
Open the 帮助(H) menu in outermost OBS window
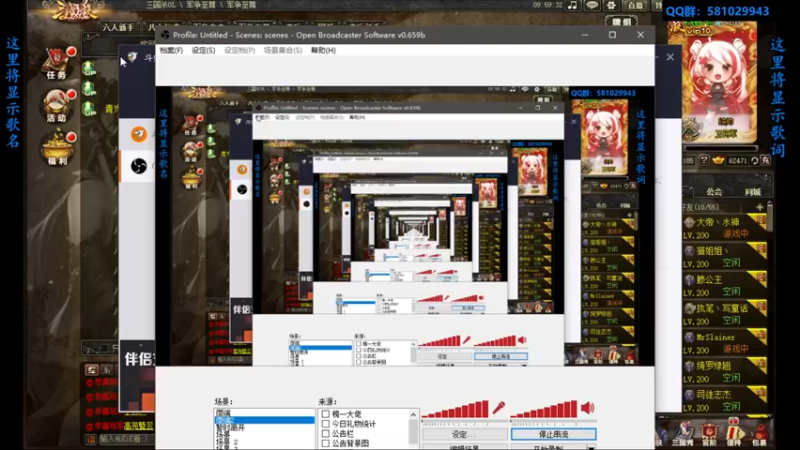(x=323, y=51)
